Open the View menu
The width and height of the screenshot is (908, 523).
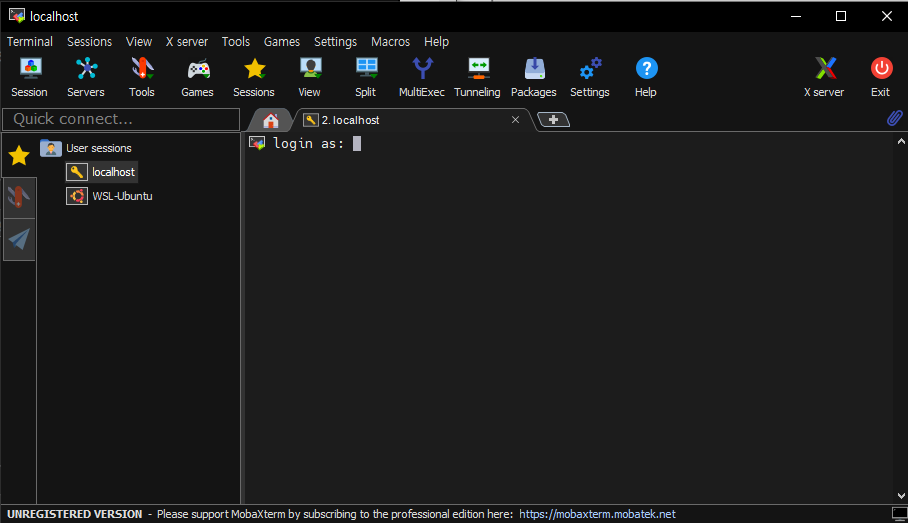pyautogui.click(x=139, y=42)
